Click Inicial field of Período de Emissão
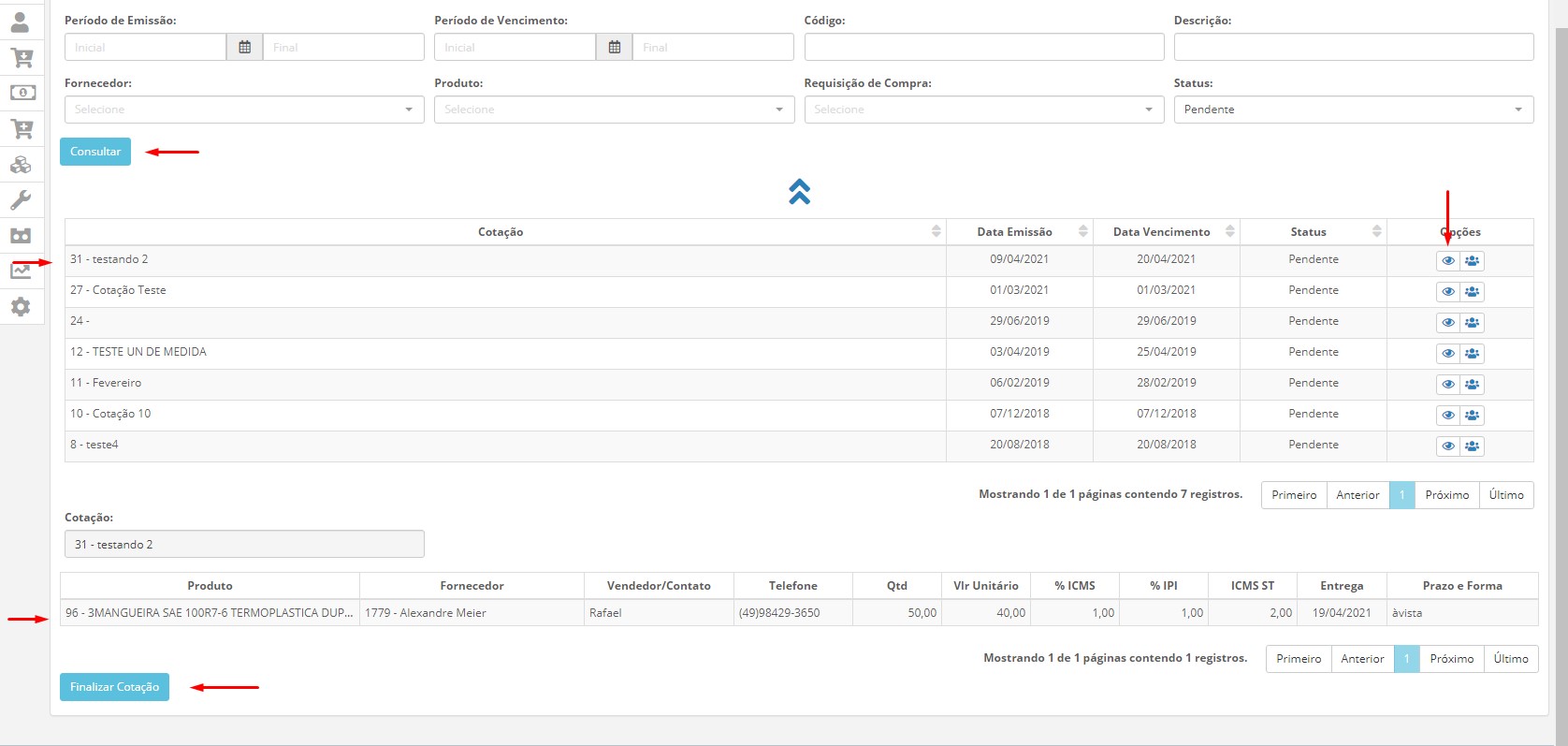This screenshot has width=1568, height=746. (145, 47)
